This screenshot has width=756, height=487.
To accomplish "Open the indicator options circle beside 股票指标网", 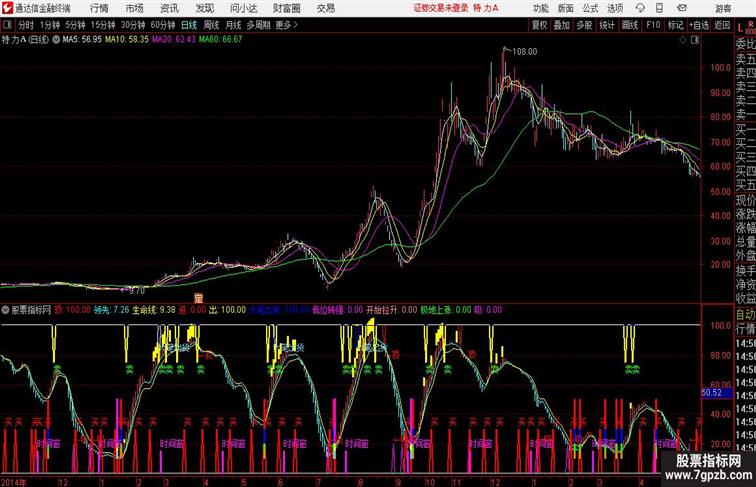I will pos(5,310).
